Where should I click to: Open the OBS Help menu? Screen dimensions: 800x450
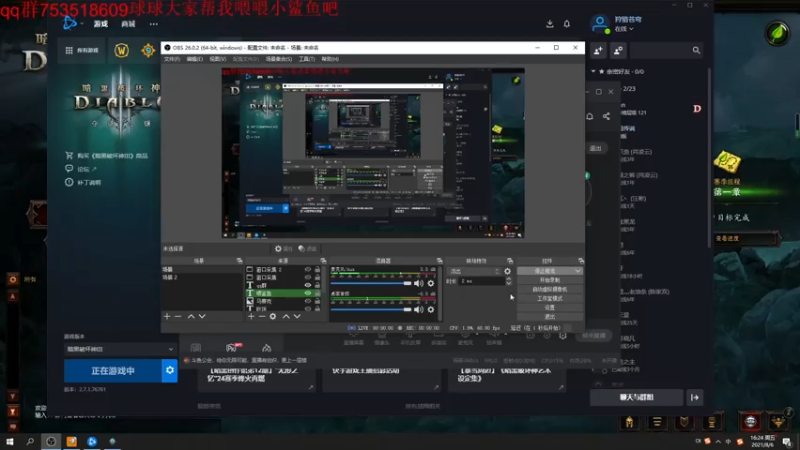click(x=330, y=59)
